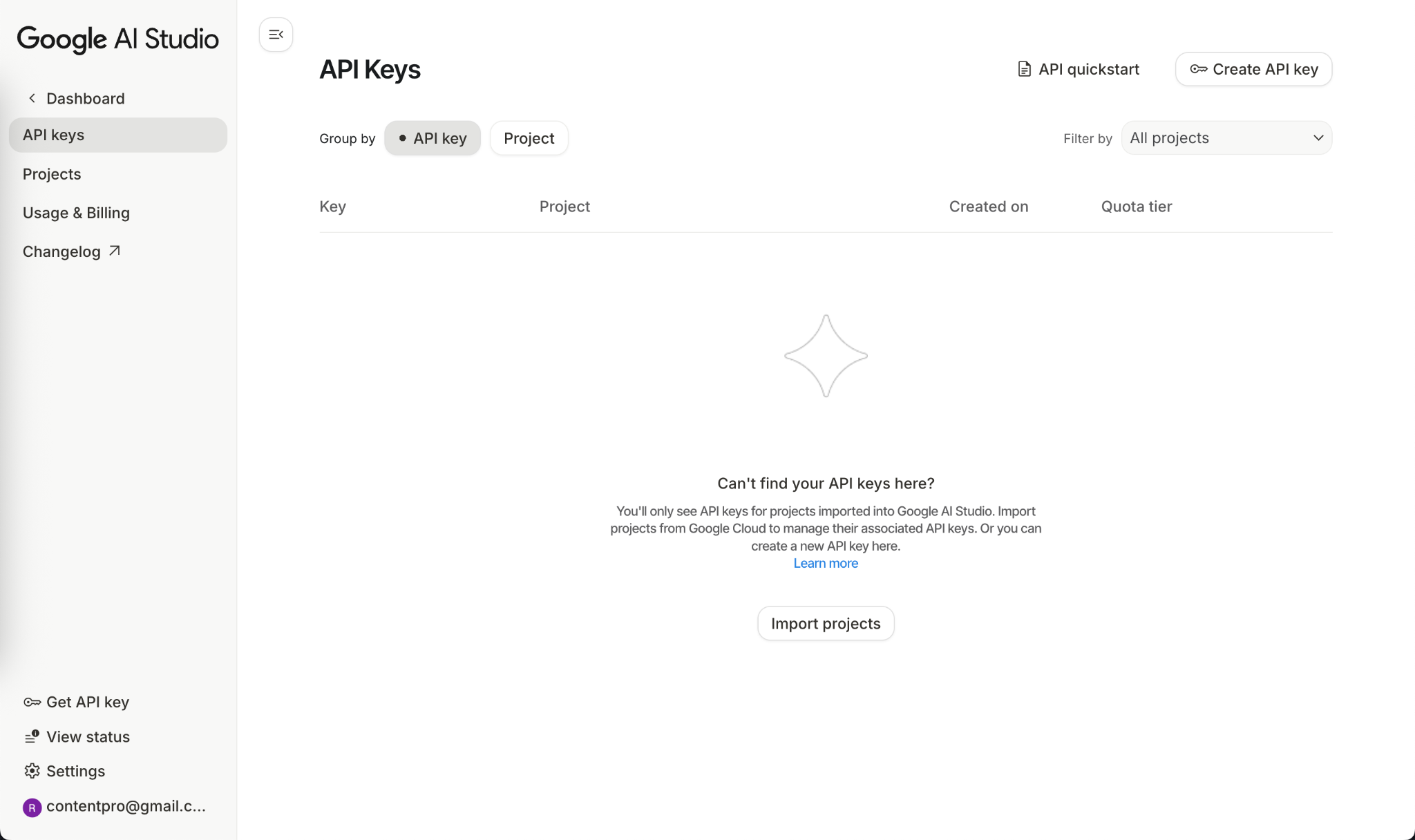The height and width of the screenshot is (840, 1415).
Task: Click the dropdown chevron in Filter by
Action: coord(1318,138)
